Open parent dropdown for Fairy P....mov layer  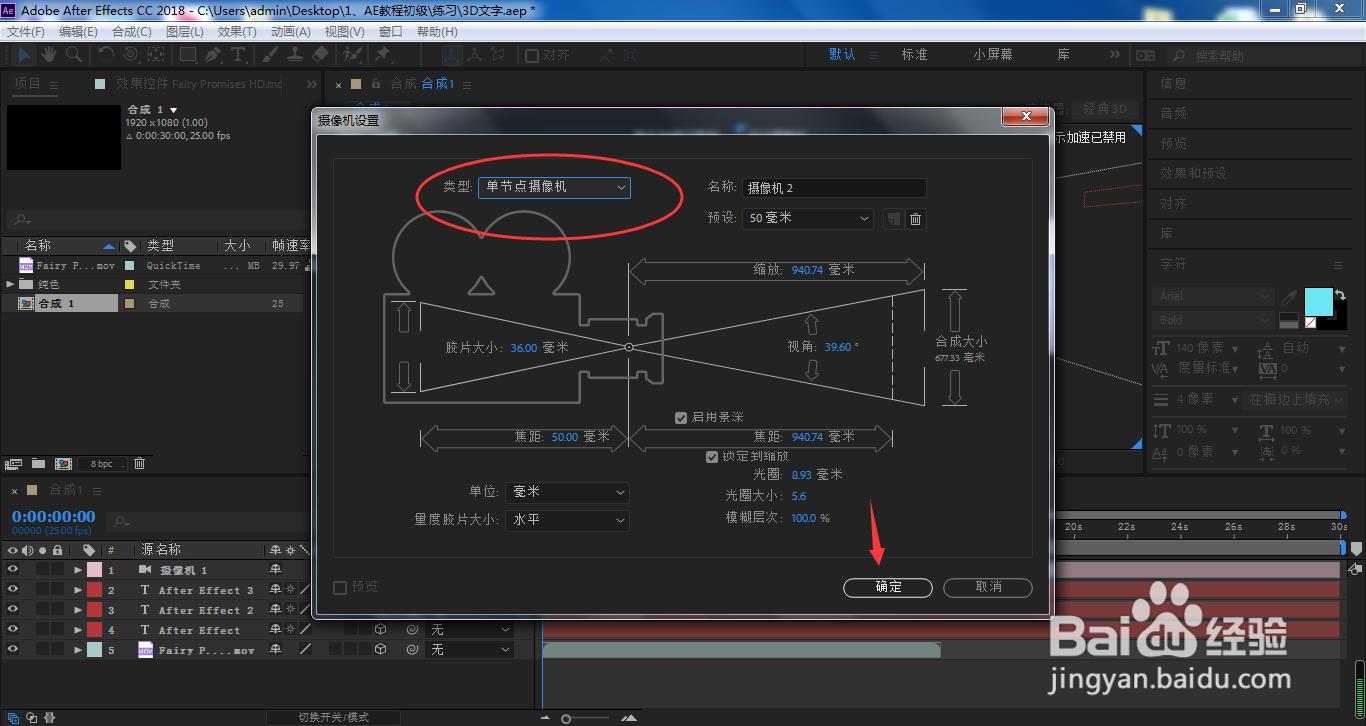point(469,650)
